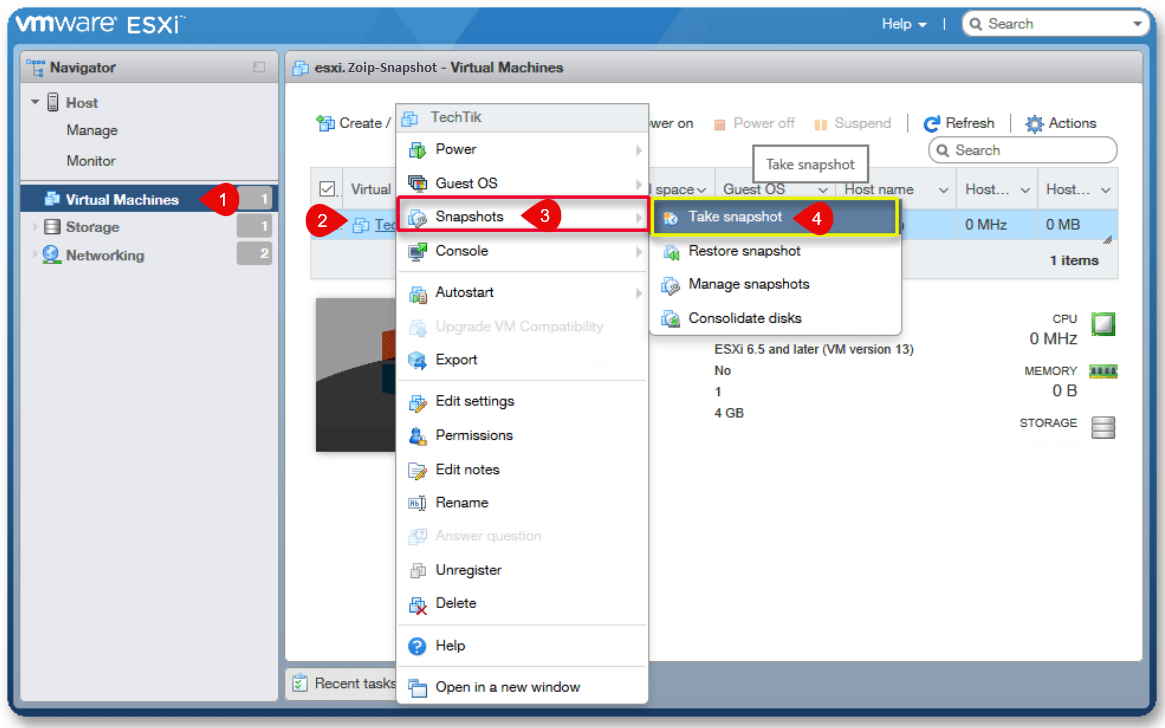Expand the Networking tree node
This screenshot has width=1165, height=728.
(x=34, y=255)
